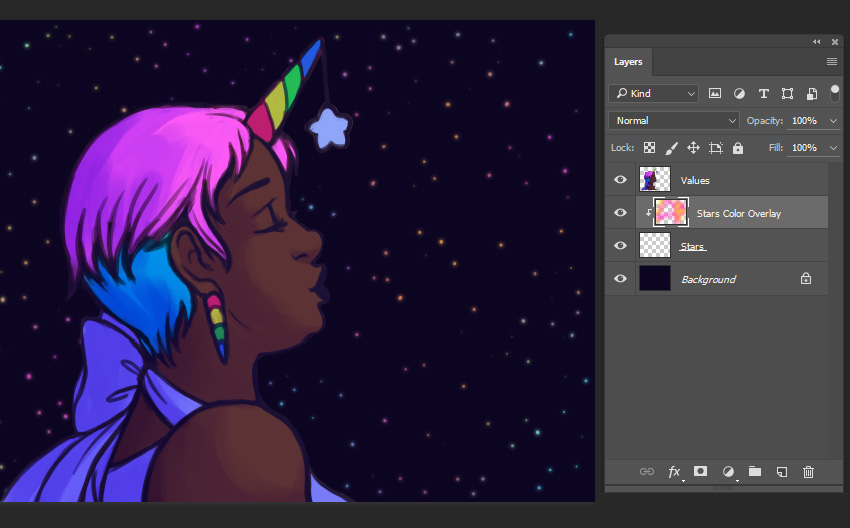Select the Stars Color Overlay thumbnail
Viewport: 850px width, 528px height.
pos(671,213)
